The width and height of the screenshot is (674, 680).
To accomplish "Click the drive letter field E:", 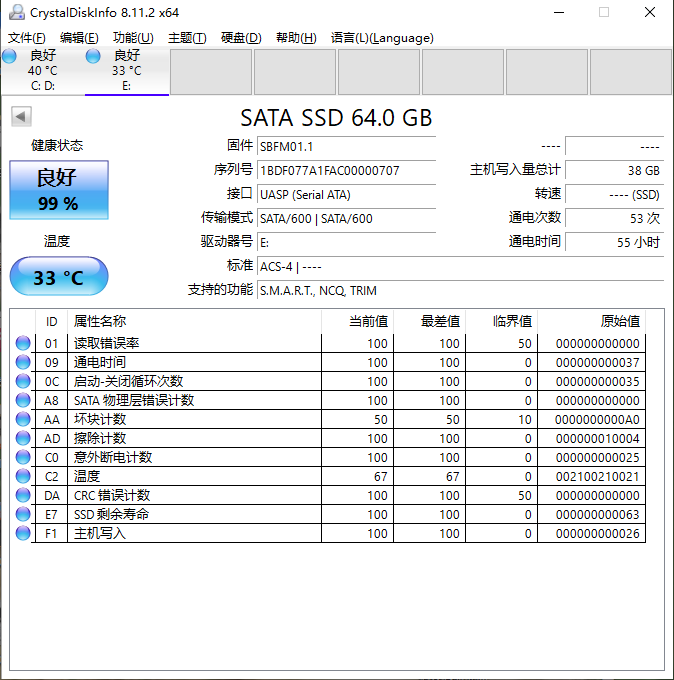I will pos(347,242).
